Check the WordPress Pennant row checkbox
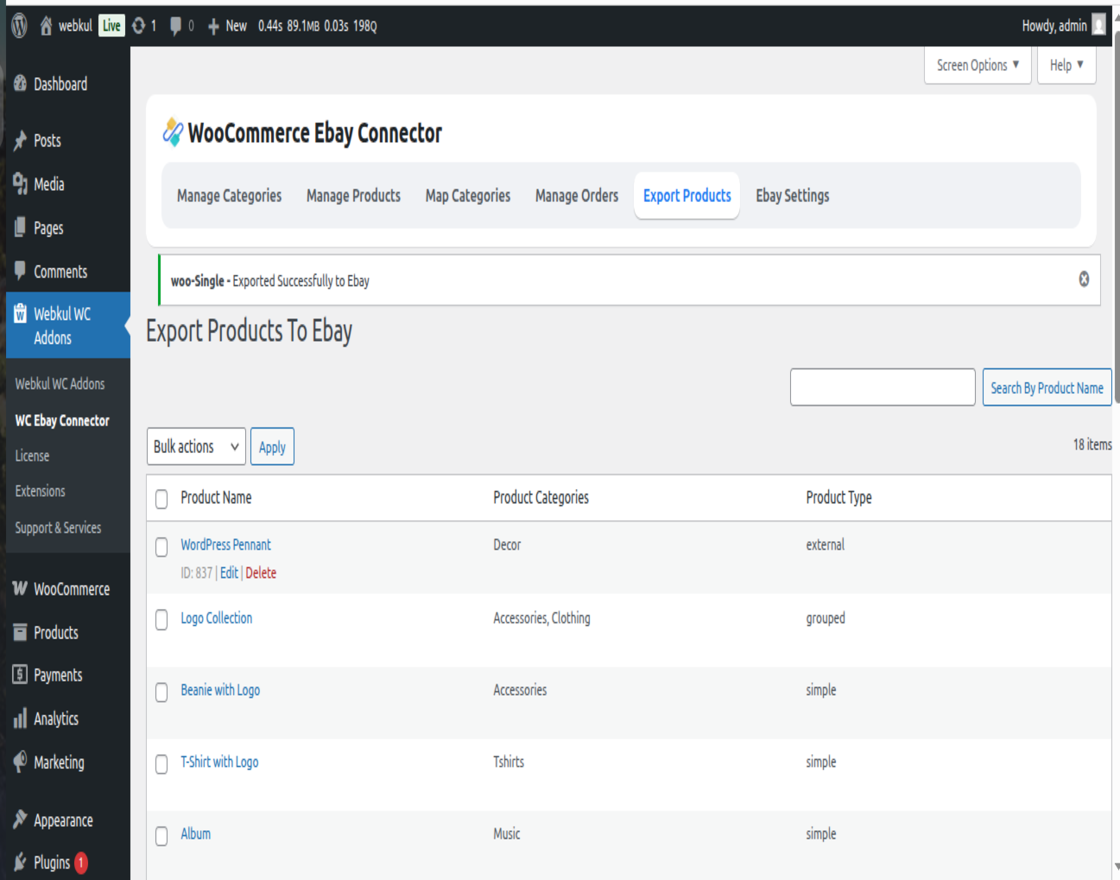 [x=161, y=546]
